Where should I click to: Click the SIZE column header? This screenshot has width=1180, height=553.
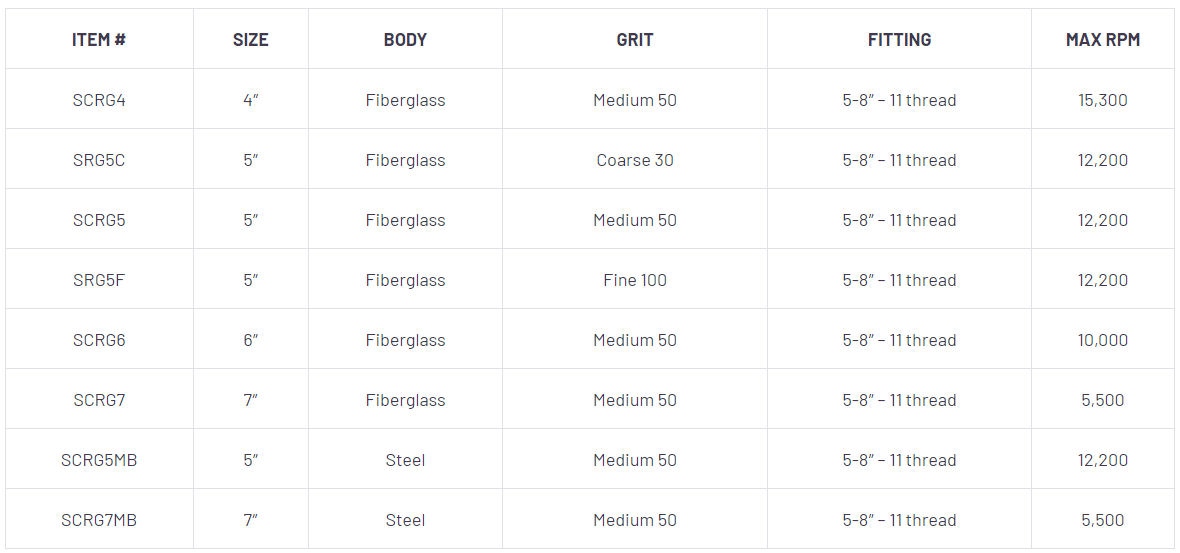(x=250, y=40)
